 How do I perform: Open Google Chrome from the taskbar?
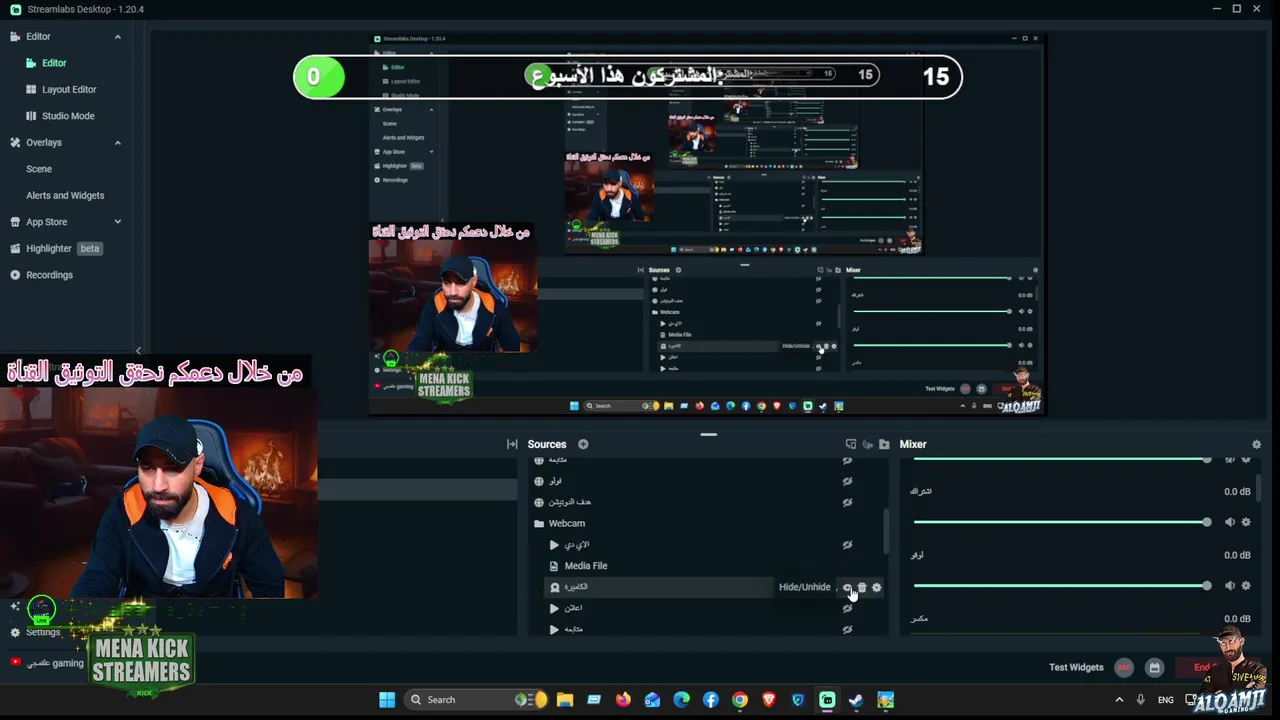[x=740, y=700]
